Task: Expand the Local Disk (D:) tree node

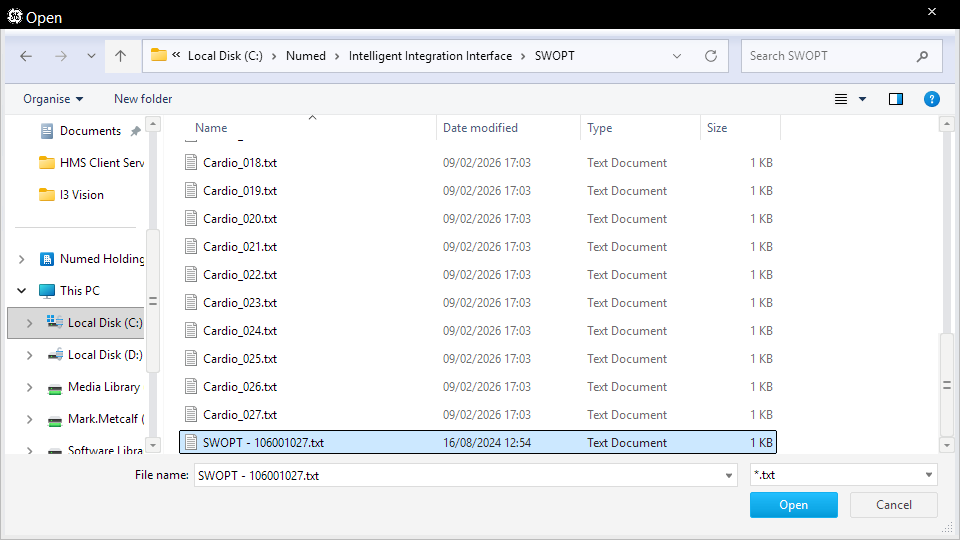Action: point(29,355)
